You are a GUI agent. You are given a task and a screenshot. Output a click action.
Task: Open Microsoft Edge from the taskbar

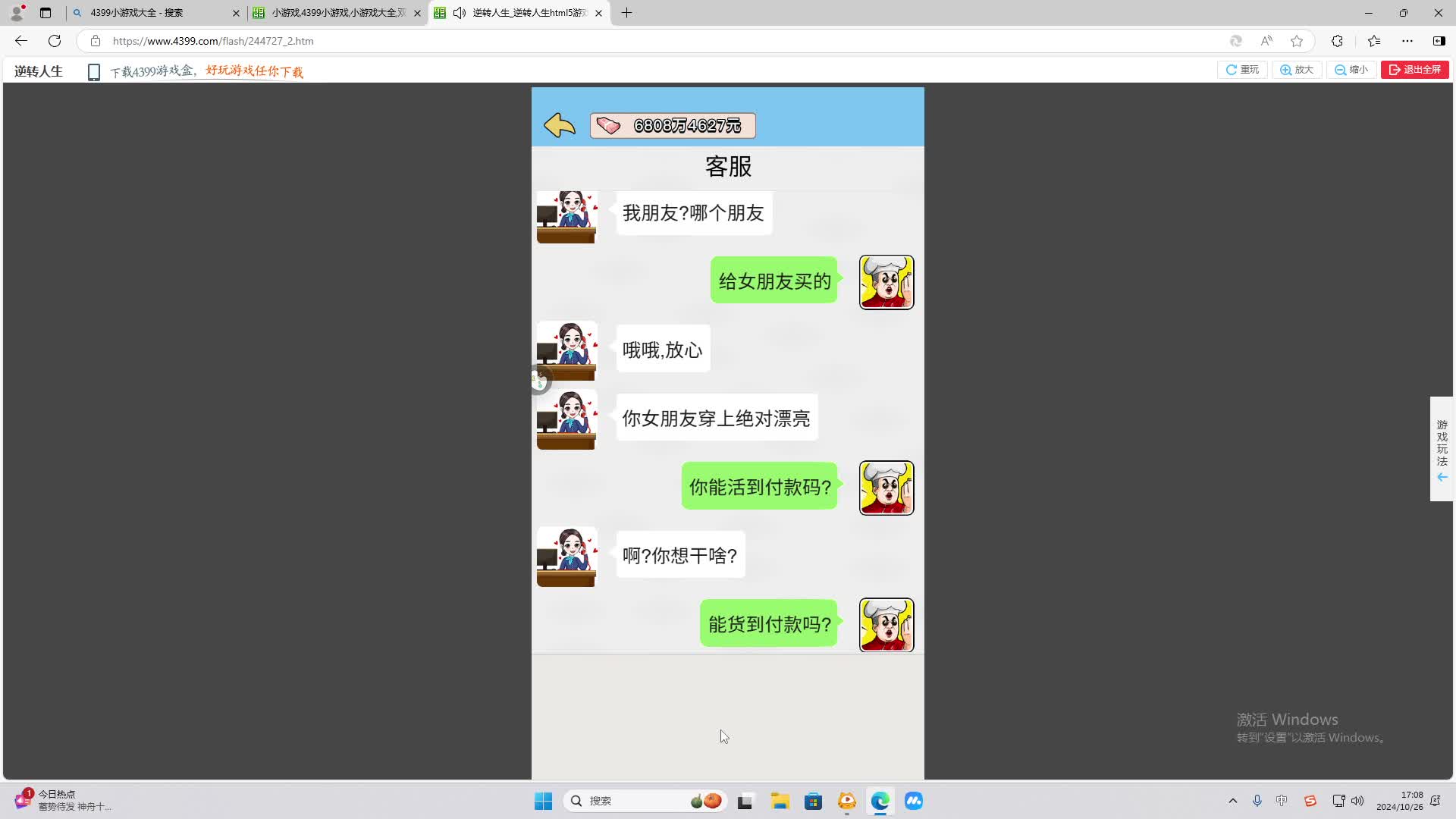click(x=879, y=800)
